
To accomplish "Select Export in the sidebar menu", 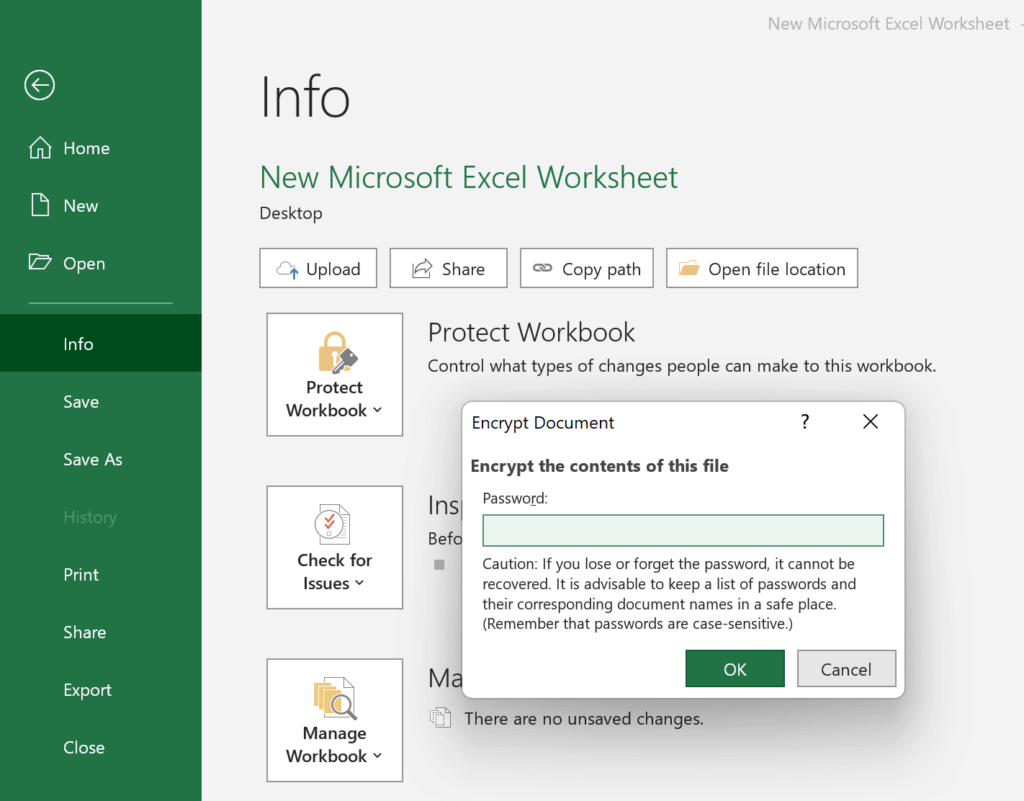I will pos(87,690).
